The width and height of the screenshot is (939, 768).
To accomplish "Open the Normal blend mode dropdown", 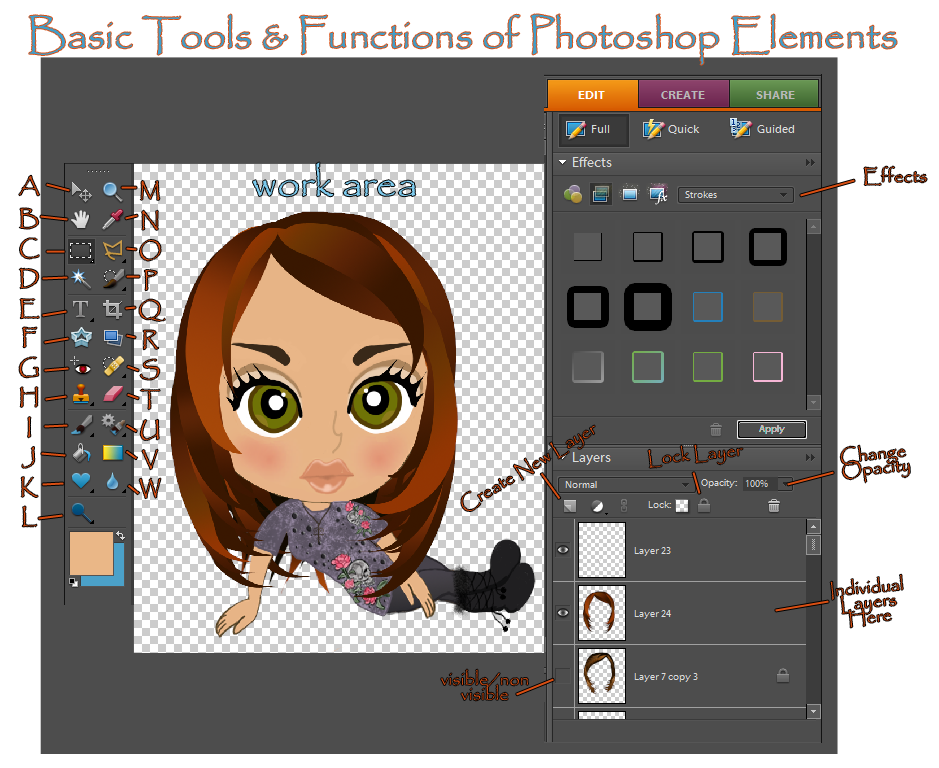I will point(625,484).
